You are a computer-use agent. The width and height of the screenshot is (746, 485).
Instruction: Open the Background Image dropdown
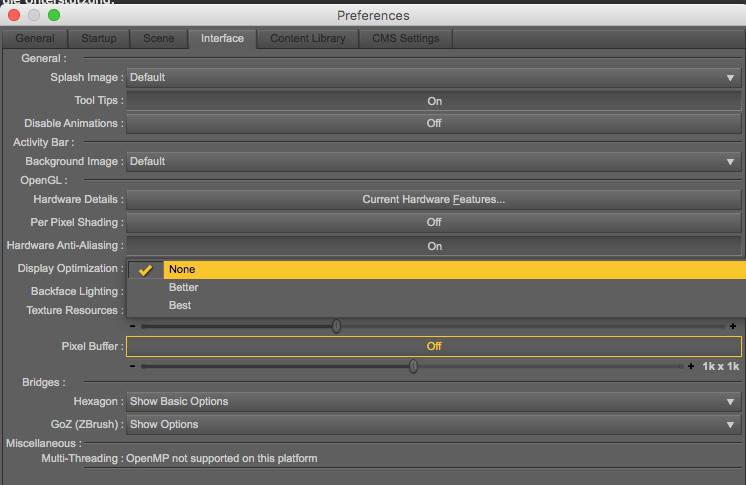pyautogui.click(x=434, y=161)
